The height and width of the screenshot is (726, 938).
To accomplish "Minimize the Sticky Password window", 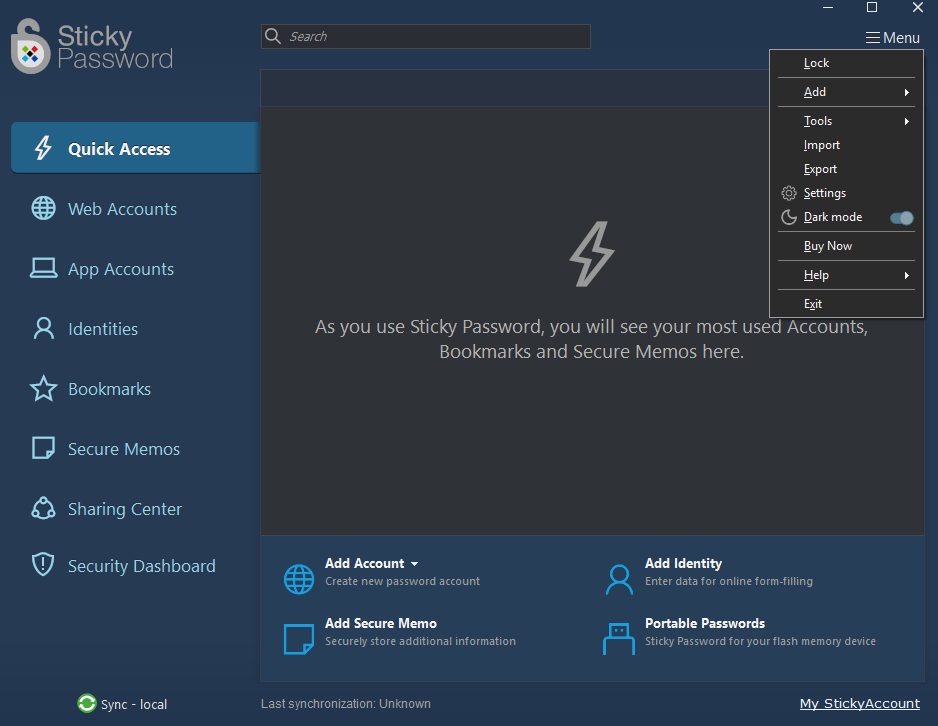I will [828, 7].
